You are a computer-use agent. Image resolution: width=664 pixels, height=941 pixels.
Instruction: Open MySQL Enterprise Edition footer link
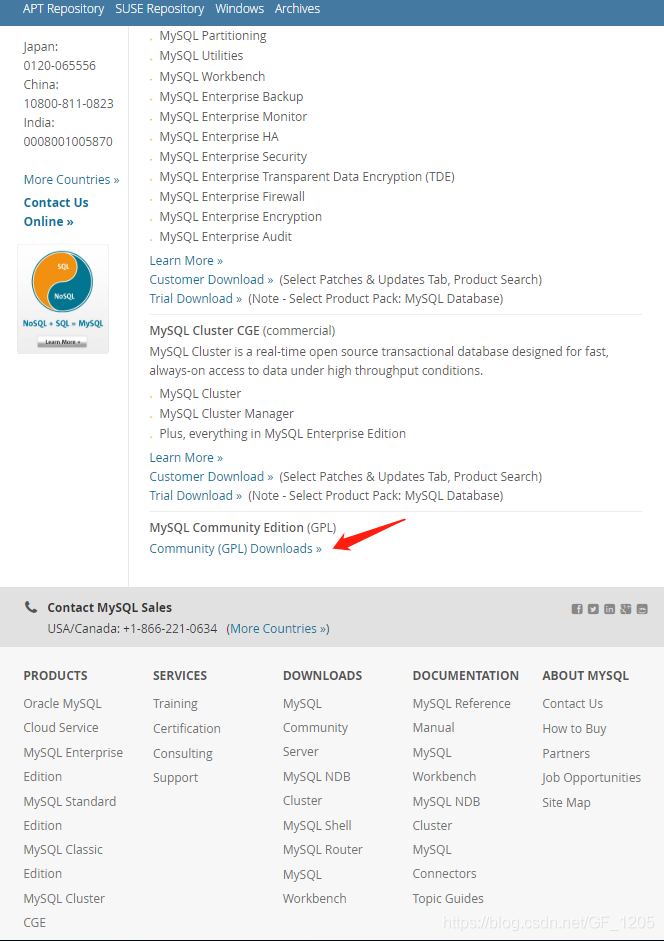point(73,765)
